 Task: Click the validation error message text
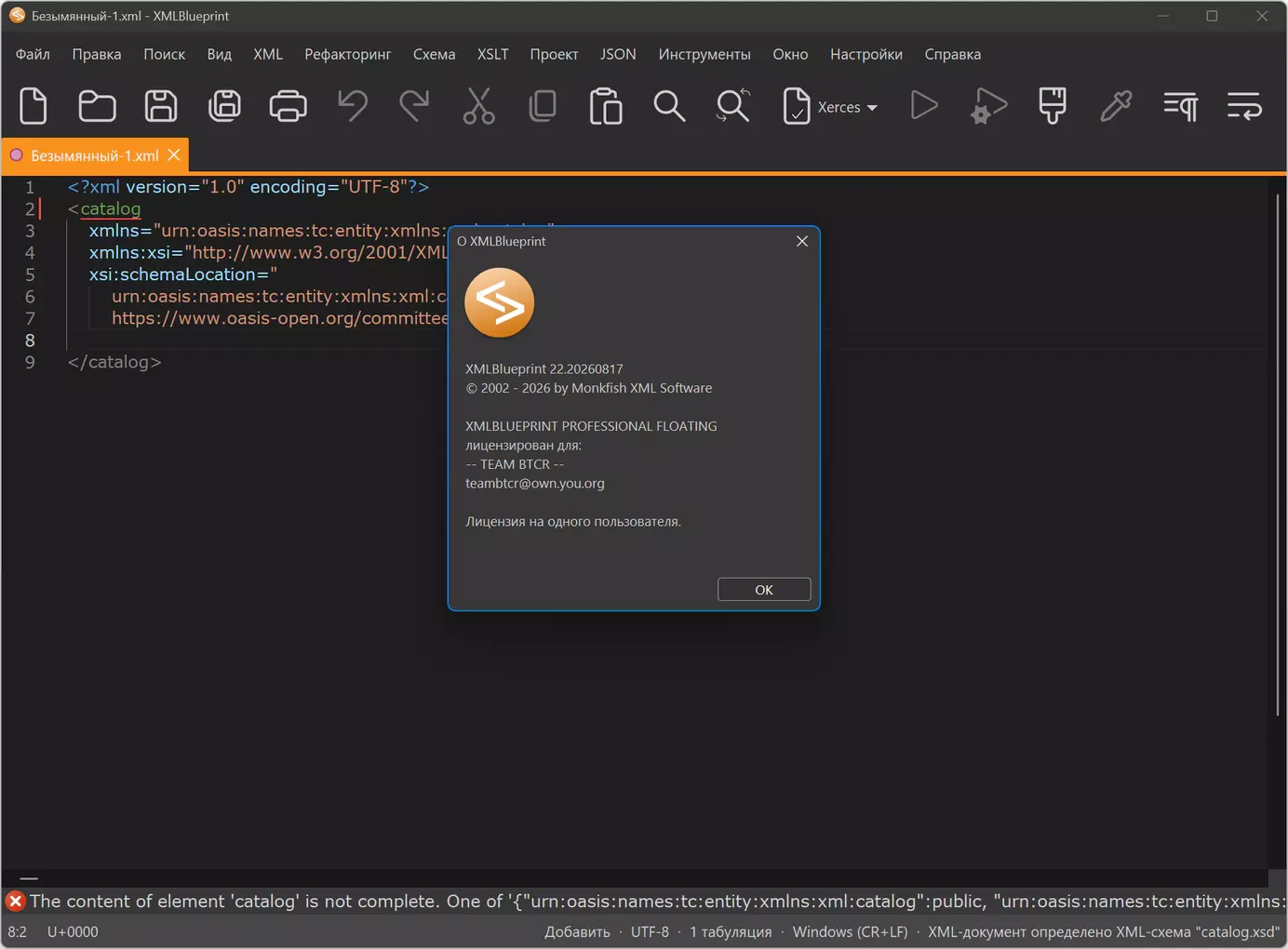[x=658, y=901]
